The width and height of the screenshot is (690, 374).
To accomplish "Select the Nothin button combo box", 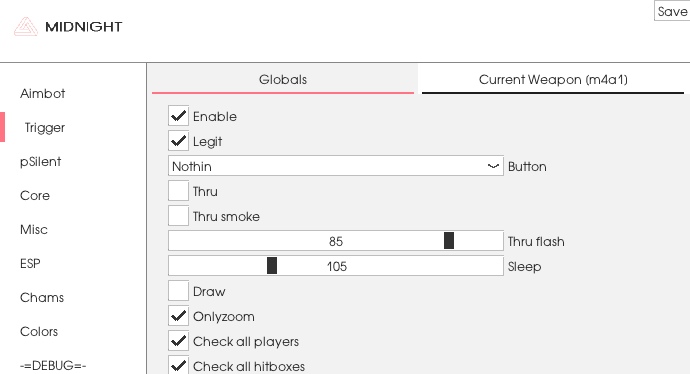I will click(336, 166).
